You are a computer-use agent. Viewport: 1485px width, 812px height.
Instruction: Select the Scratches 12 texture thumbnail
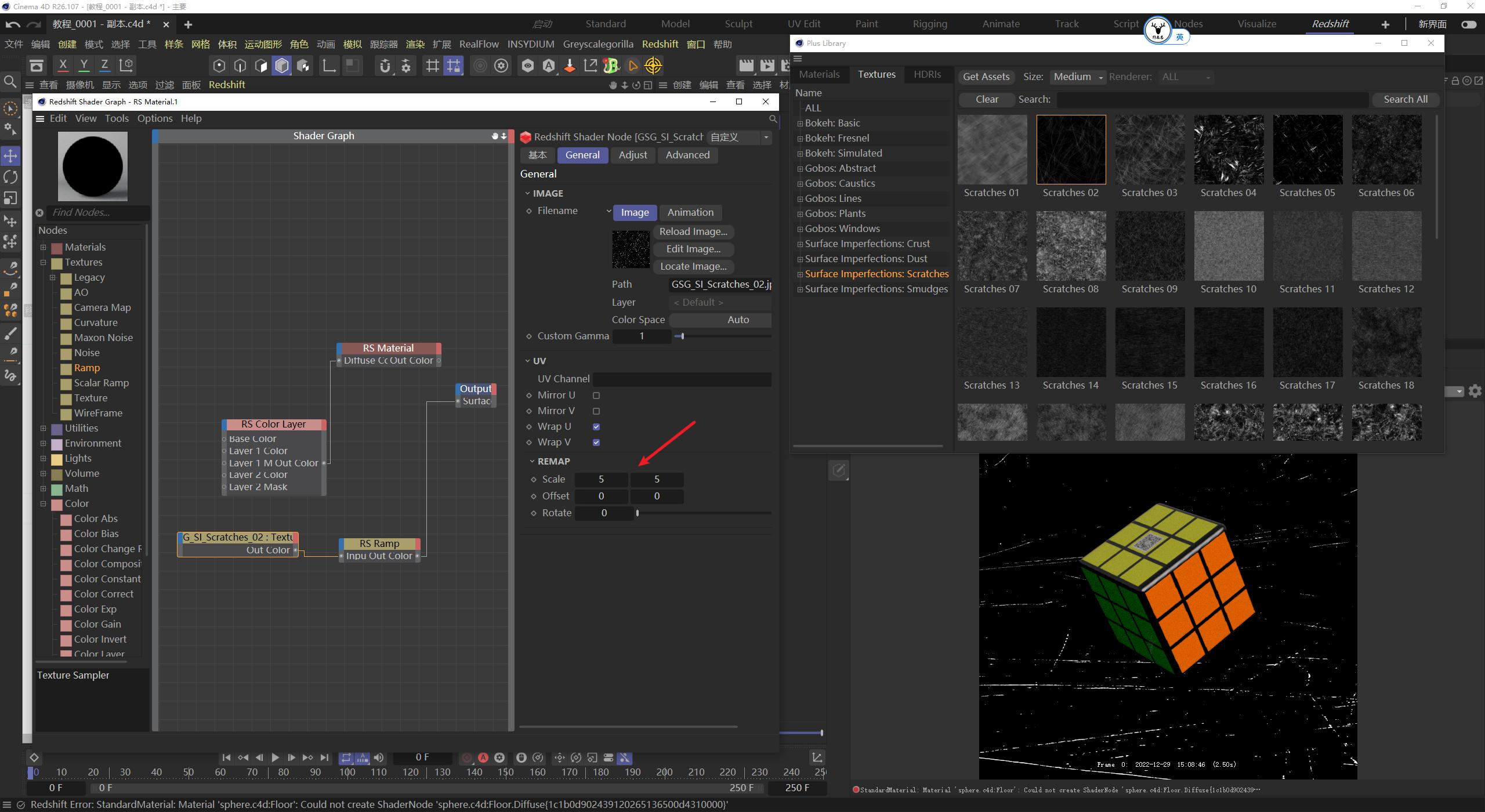pos(1386,246)
